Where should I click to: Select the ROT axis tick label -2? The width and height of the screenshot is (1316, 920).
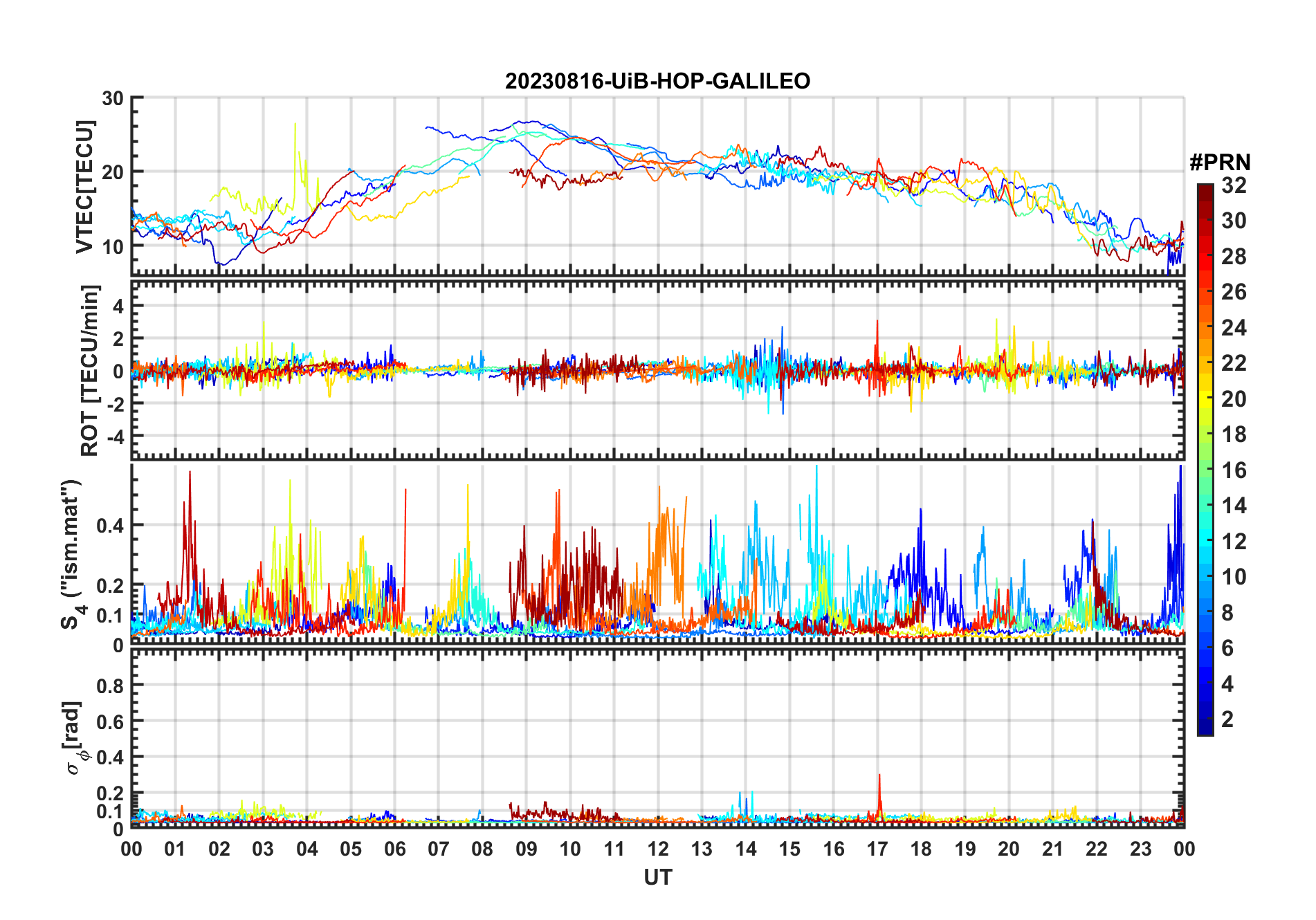coord(115,404)
